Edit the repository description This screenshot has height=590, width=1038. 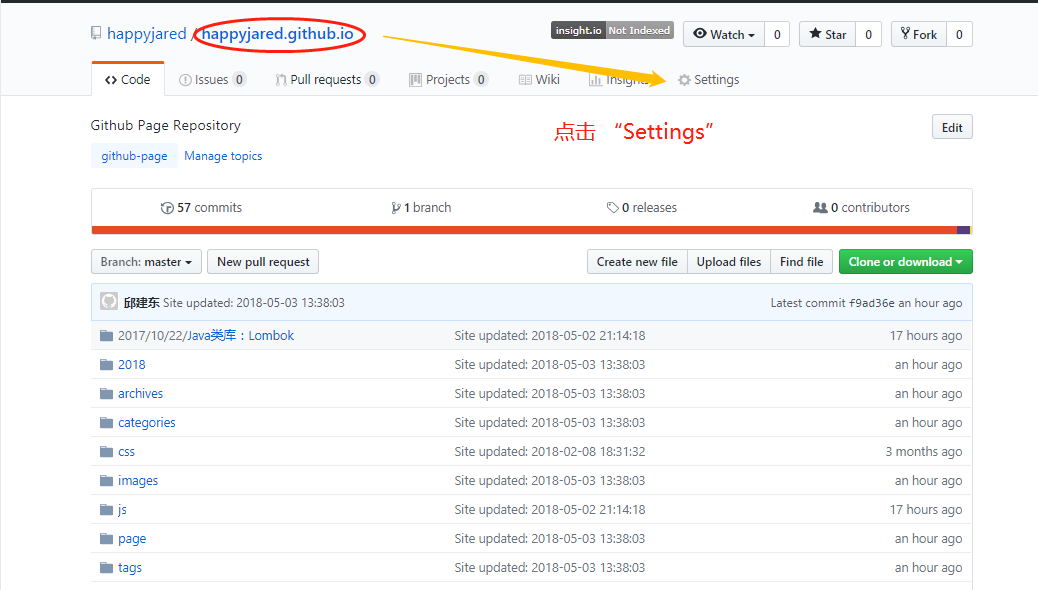(x=952, y=128)
